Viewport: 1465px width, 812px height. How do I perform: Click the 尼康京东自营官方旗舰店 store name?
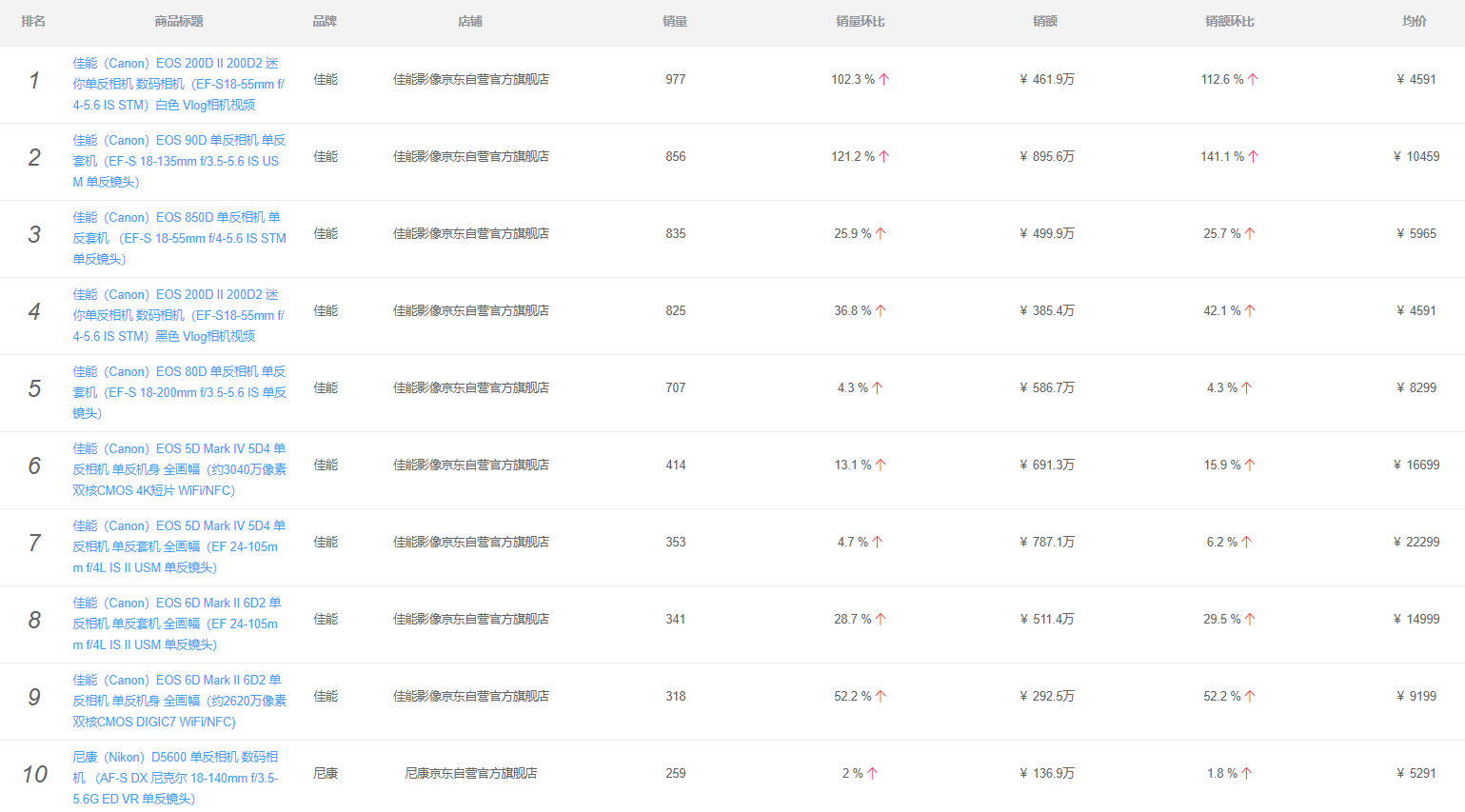470,774
